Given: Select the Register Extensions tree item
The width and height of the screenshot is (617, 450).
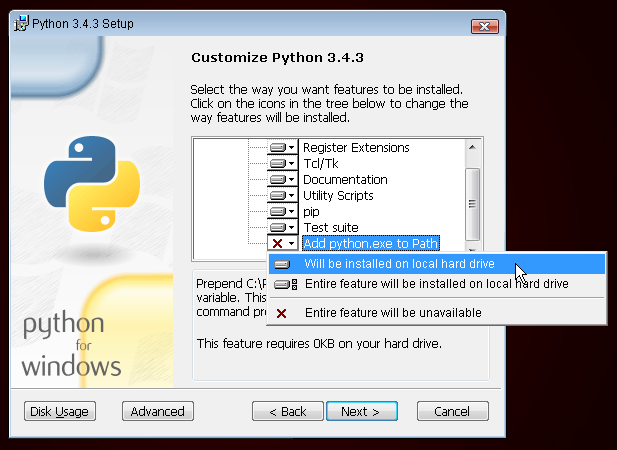Looking at the screenshot, I should coord(356,148).
